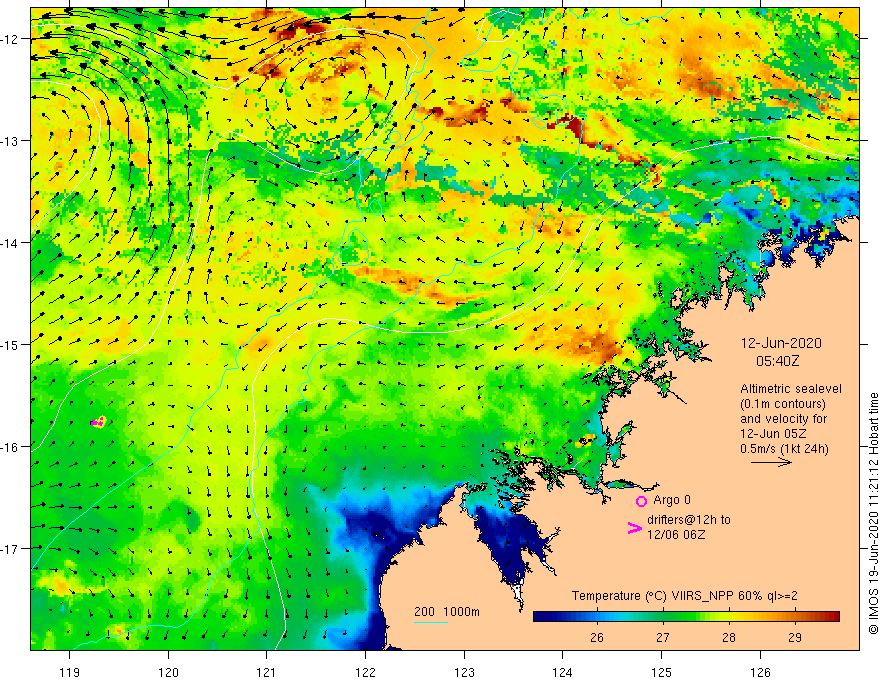The height and width of the screenshot is (680, 880).
Task: Click the magenta Argo 0 circle marker
Action: [x=641, y=501]
